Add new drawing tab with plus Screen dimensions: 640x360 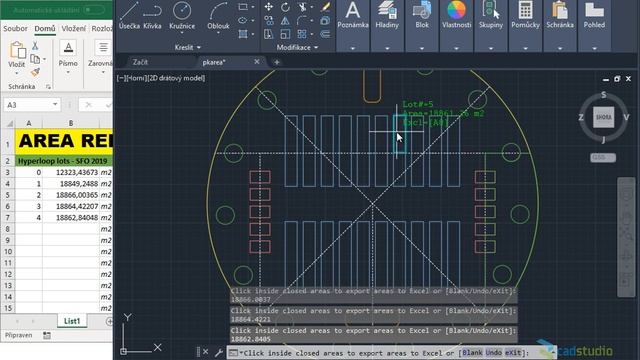coord(277,62)
